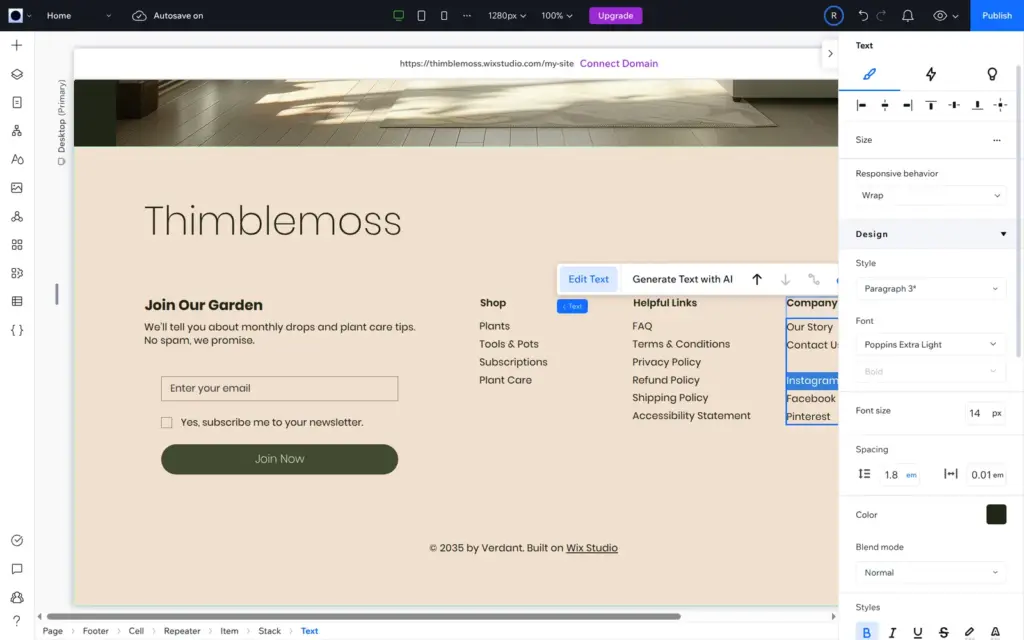The height and width of the screenshot is (640, 1024).
Task: Click the Join Now button
Action: pos(280,459)
